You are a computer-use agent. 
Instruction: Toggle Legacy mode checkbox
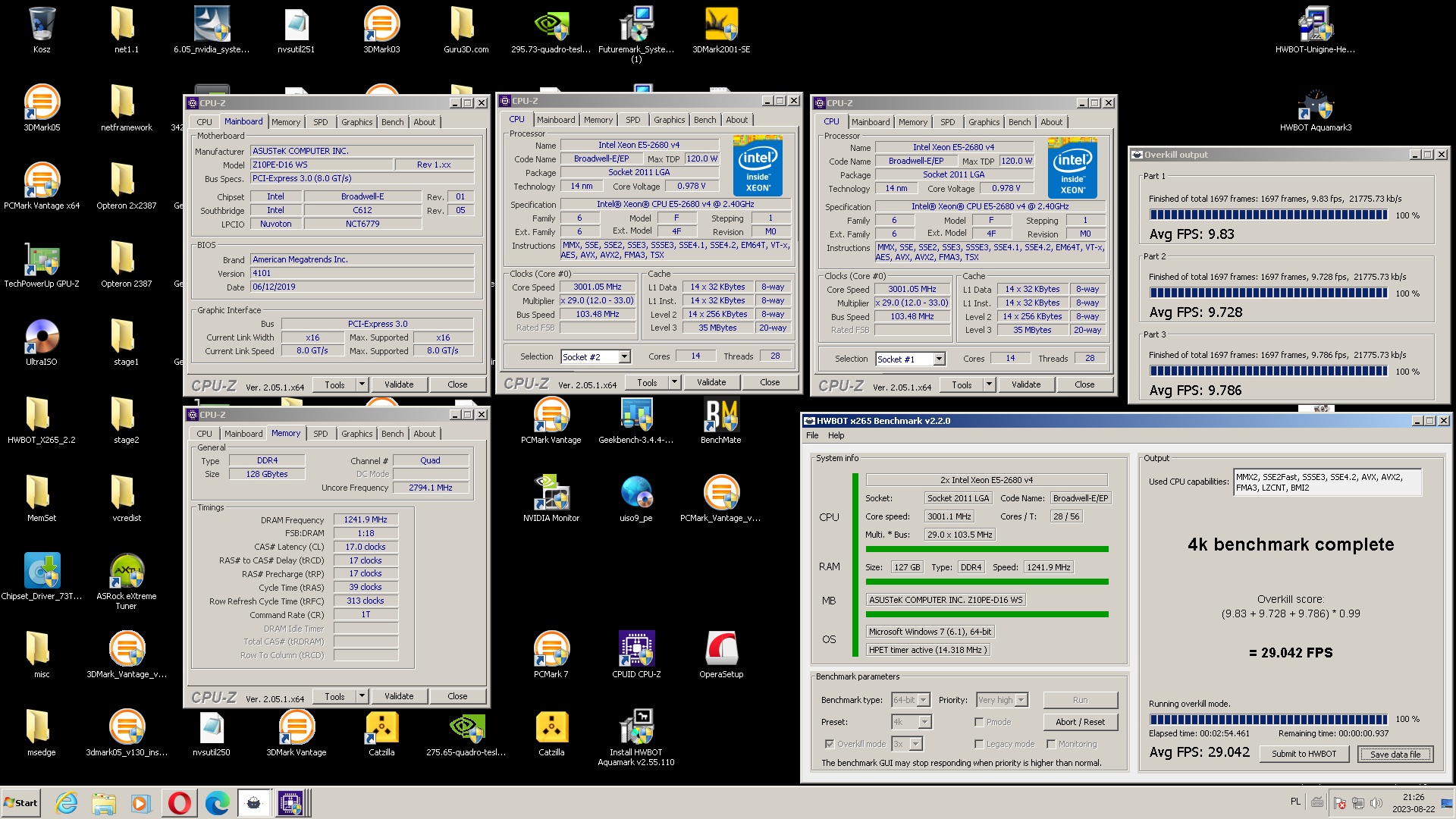[x=979, y=744]
